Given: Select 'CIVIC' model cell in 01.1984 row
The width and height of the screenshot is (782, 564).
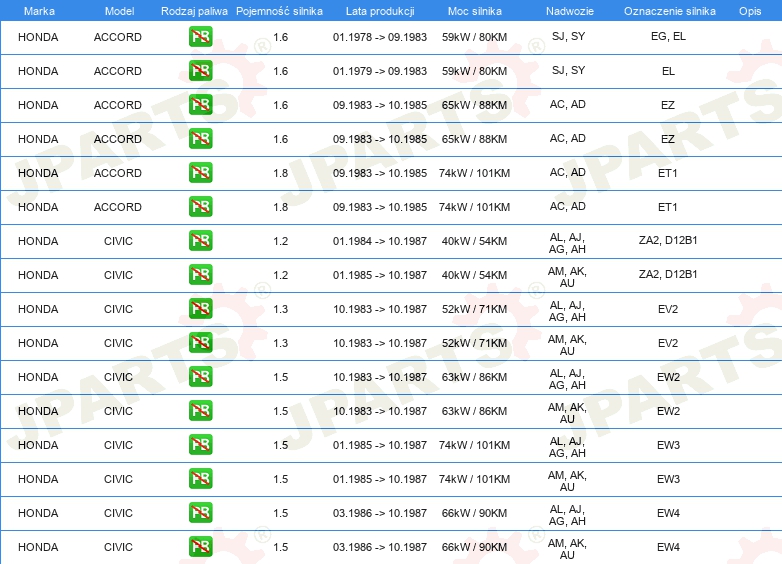Looking at the screenshot, I should tap(118, 241).
